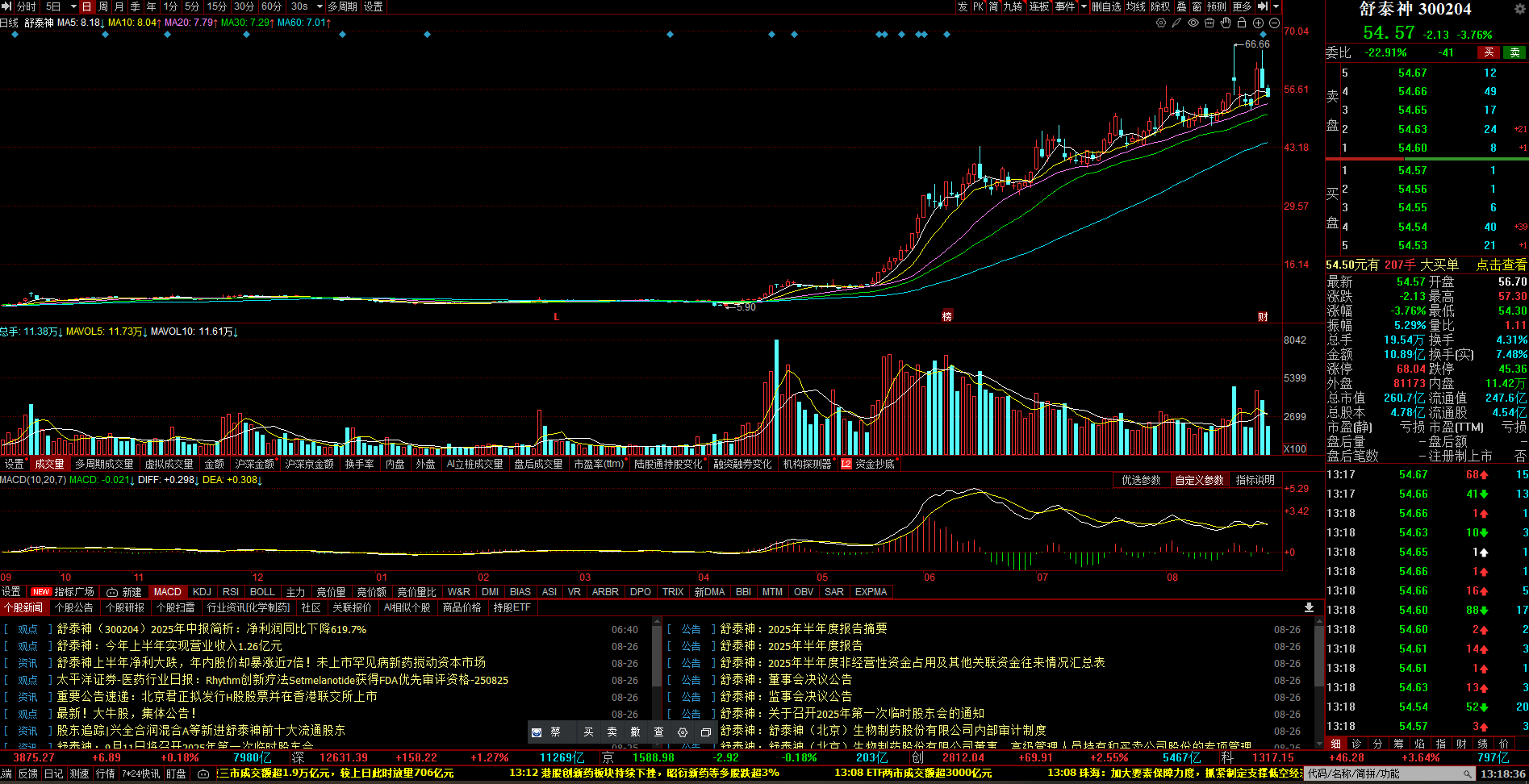Click the 财 marker on chart bottom
Image resolution: width=1529 pixels, height=784 pixels.
(1263, 316)
